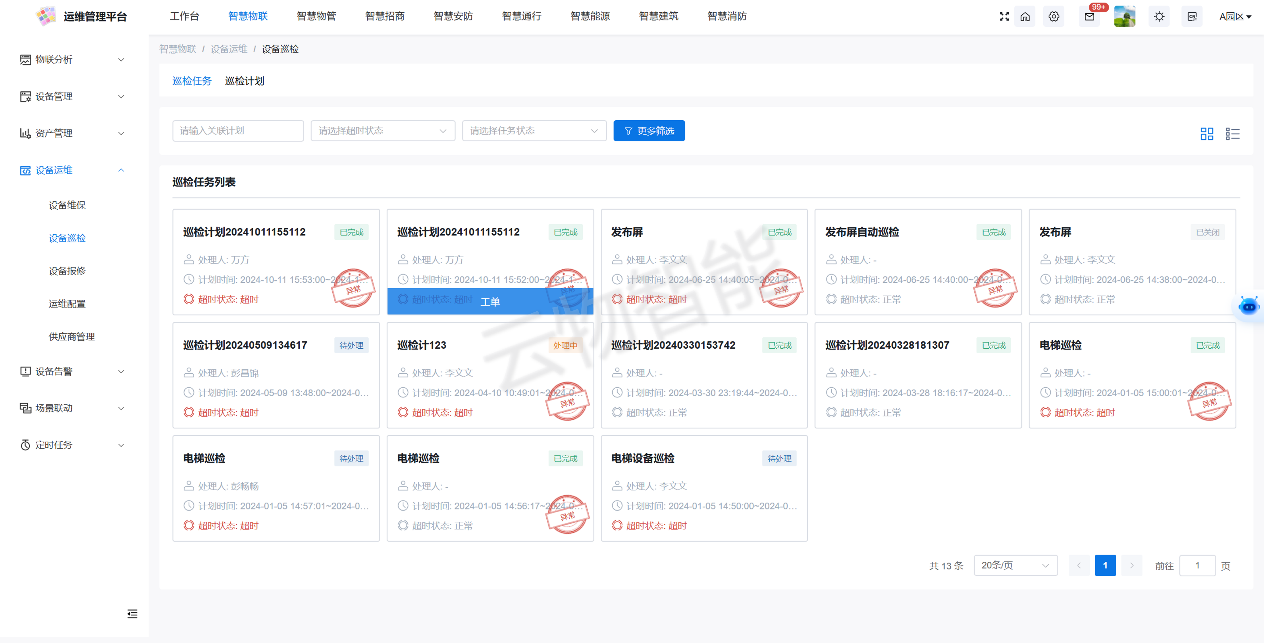Click the 物联分析 sidebar icon
Viewport: 1264px width, 643px height.
click(x=26, y=59)
